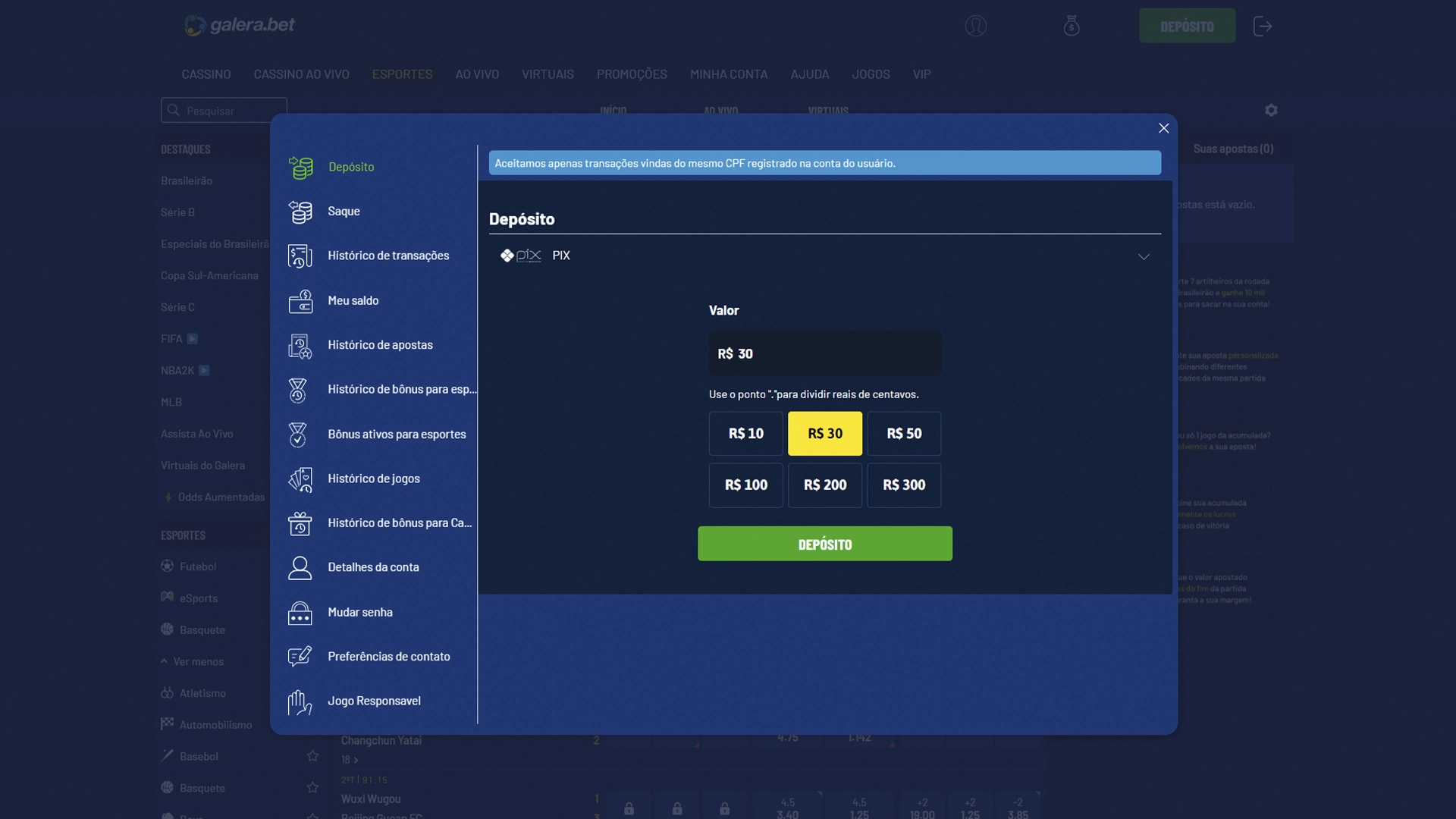Open Odds Aumentadas in sidebar
This screenshot has height=819, width=1456.
tap(221, 497)
